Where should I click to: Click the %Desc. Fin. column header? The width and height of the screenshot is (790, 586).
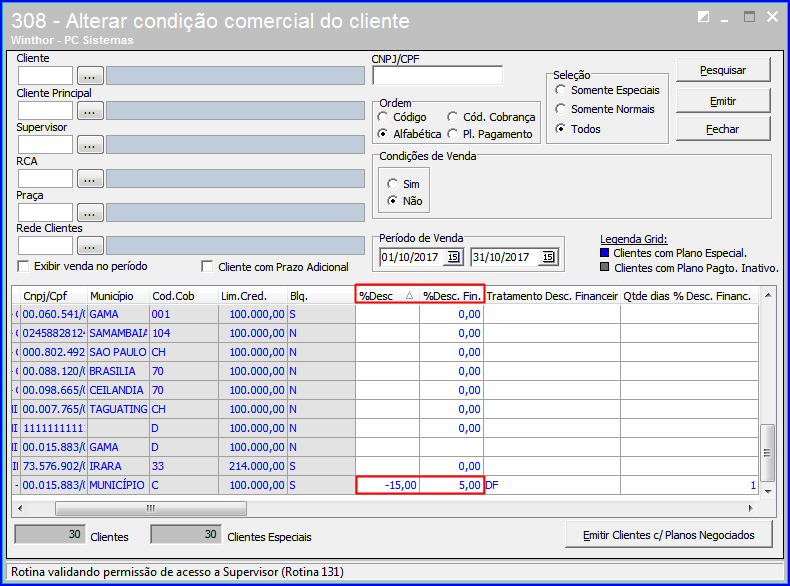coord(451,296)
